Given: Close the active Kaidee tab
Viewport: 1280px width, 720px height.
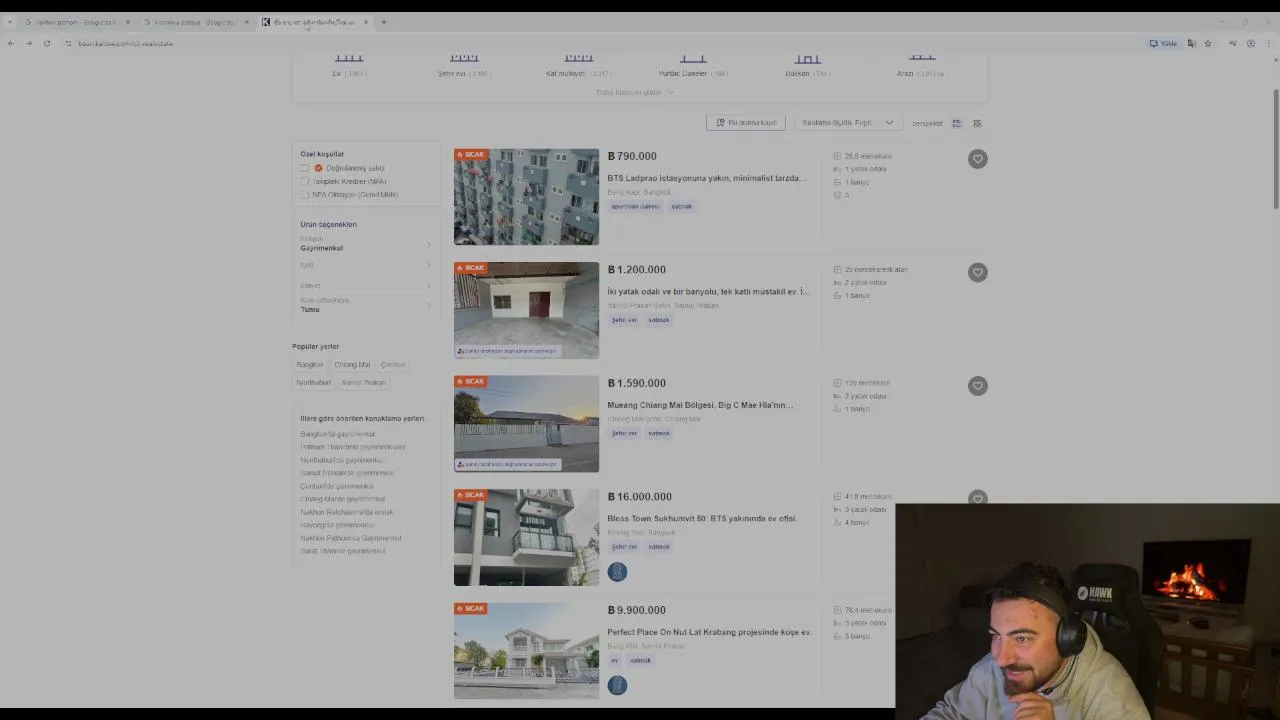Looking at the screenshot, I should (x=366, y=22).
